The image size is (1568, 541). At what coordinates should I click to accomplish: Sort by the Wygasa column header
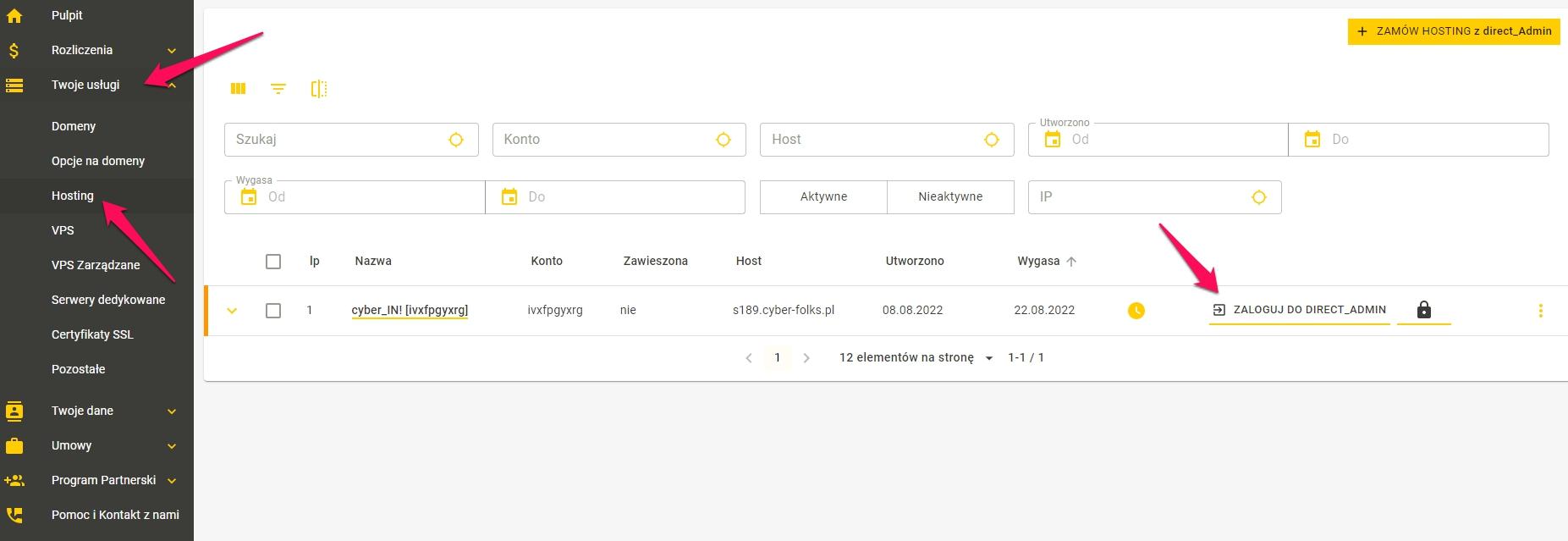[1047, 262]
